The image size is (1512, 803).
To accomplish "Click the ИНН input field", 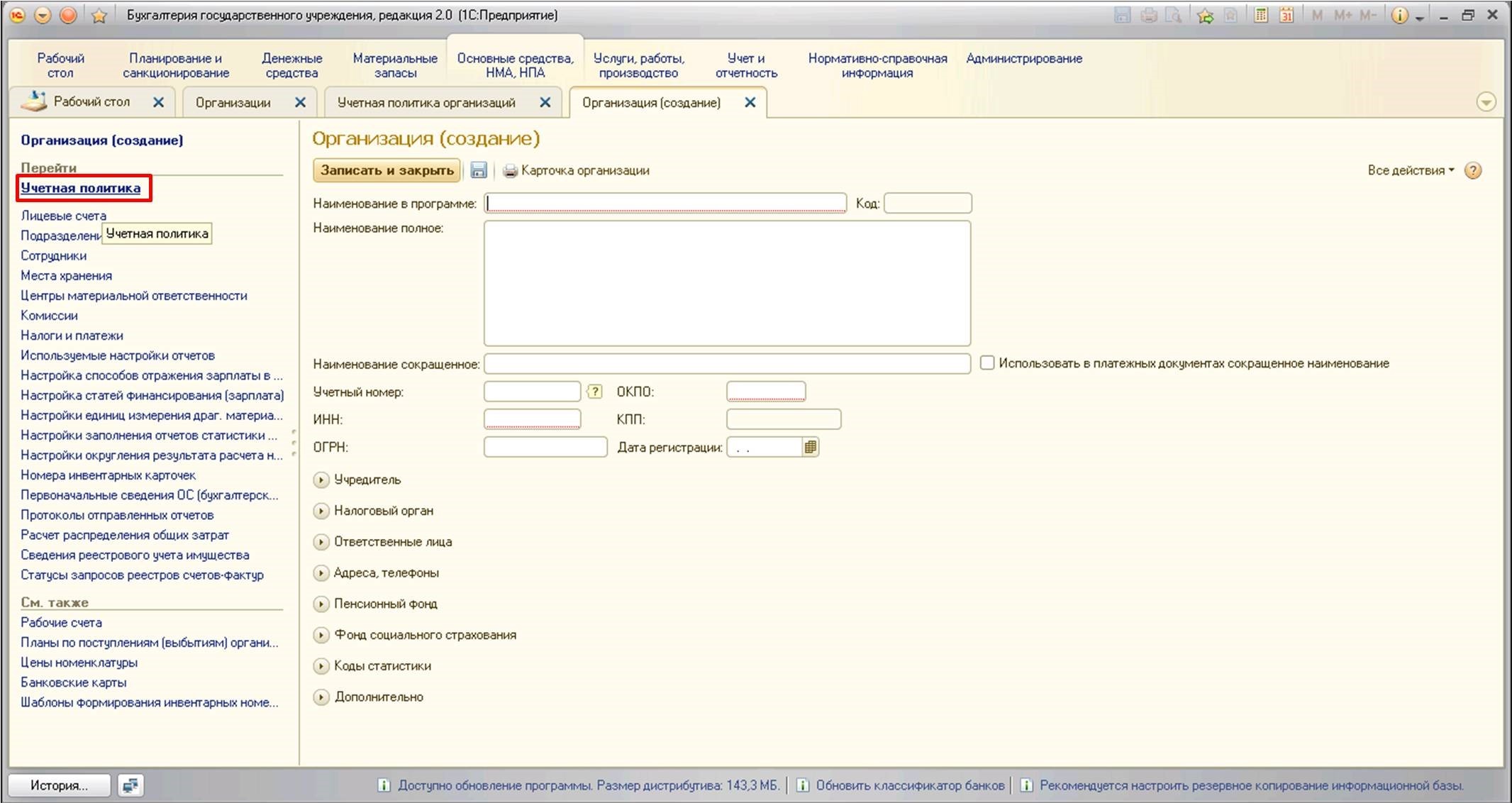I will click(532, 419).
